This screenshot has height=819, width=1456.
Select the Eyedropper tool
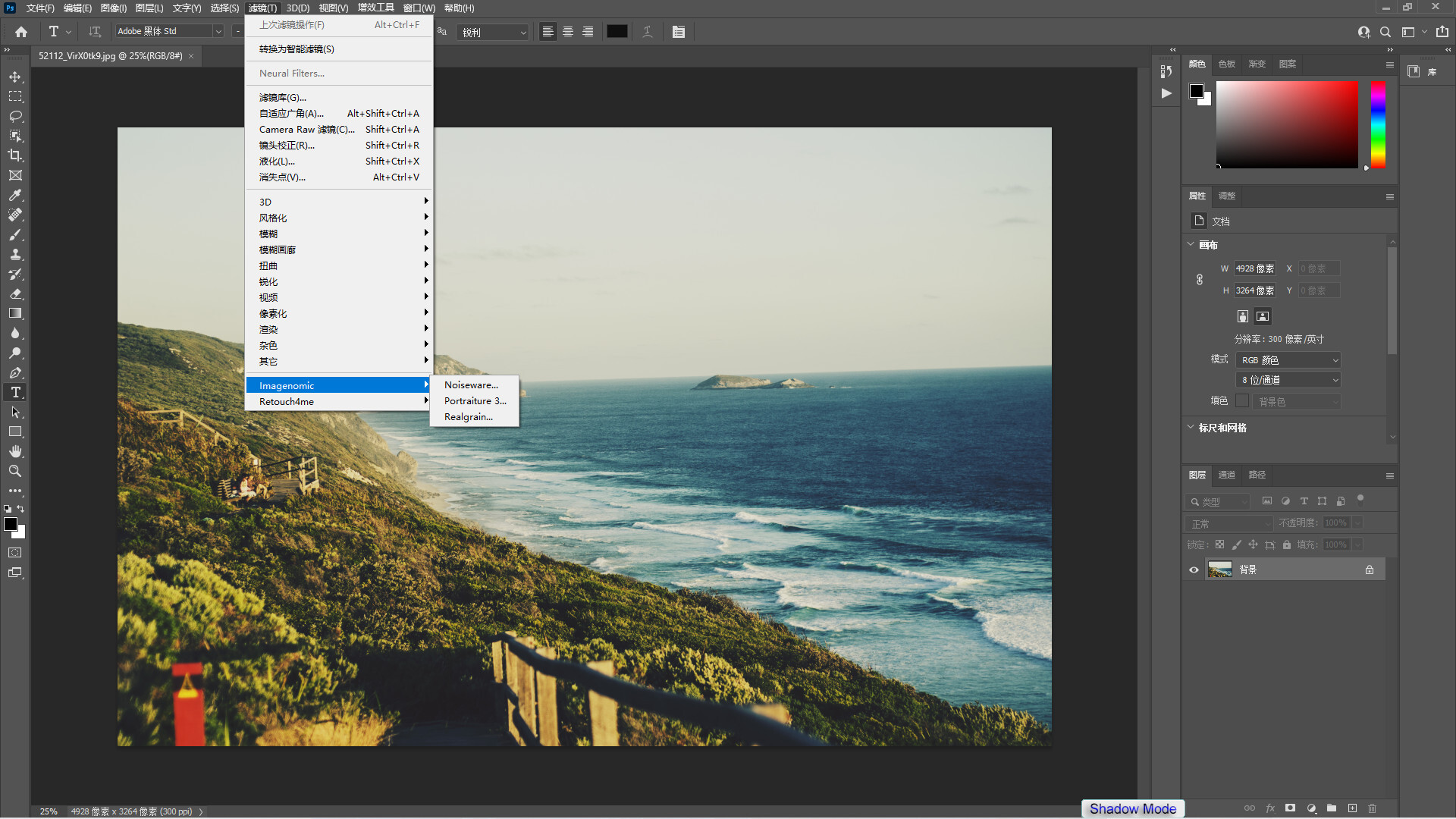pyautogui.click(x=15, y=195)
